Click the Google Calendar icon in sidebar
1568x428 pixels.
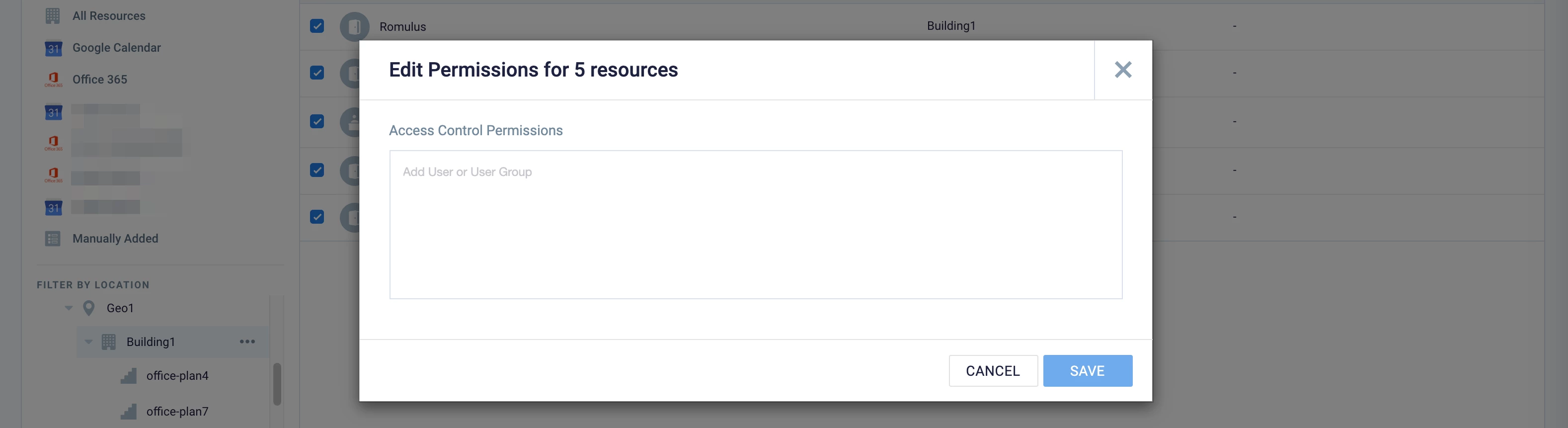tap(53, 48)
